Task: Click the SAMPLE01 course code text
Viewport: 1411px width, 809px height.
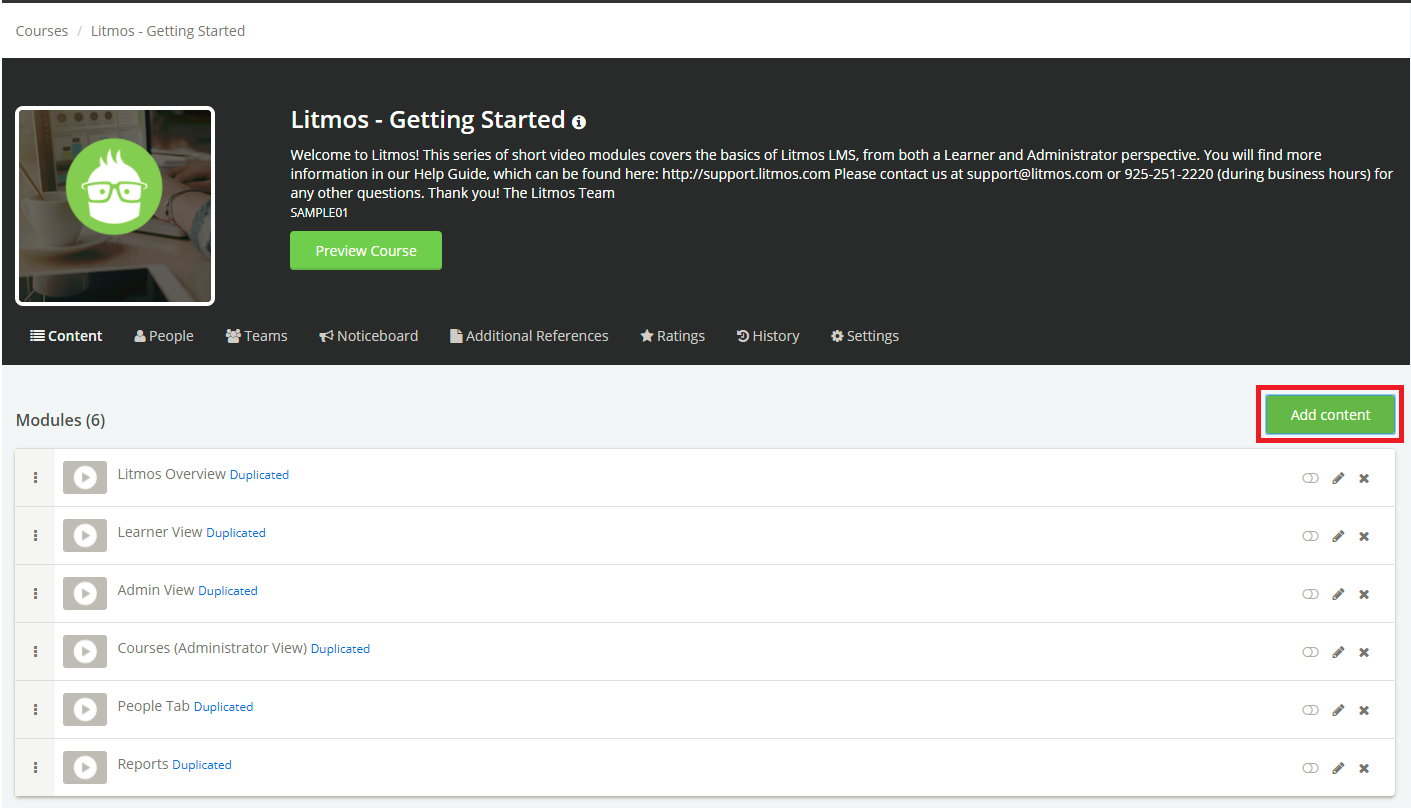Action: pyautogui.click(x=319, y=213)
